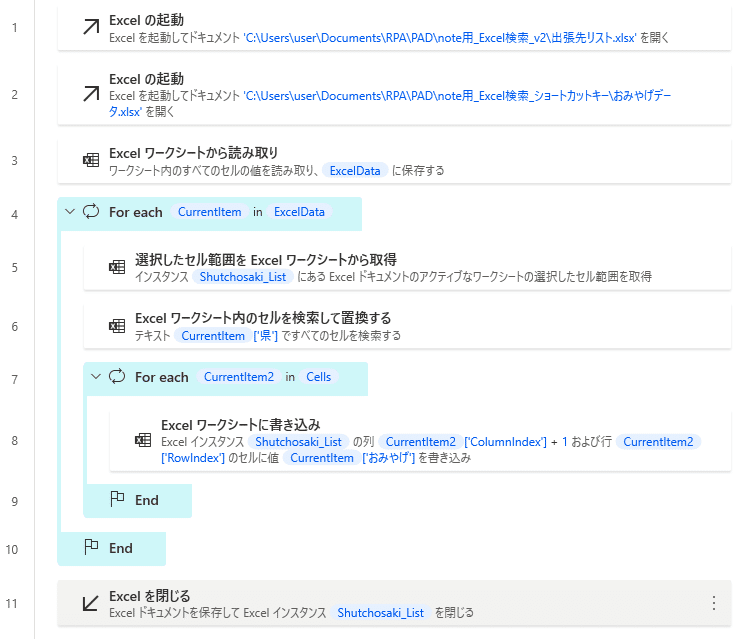The image size is (742, 639).
Task: Click the close arrow icon on Excel を閉じる
Action: coord(90,603)
